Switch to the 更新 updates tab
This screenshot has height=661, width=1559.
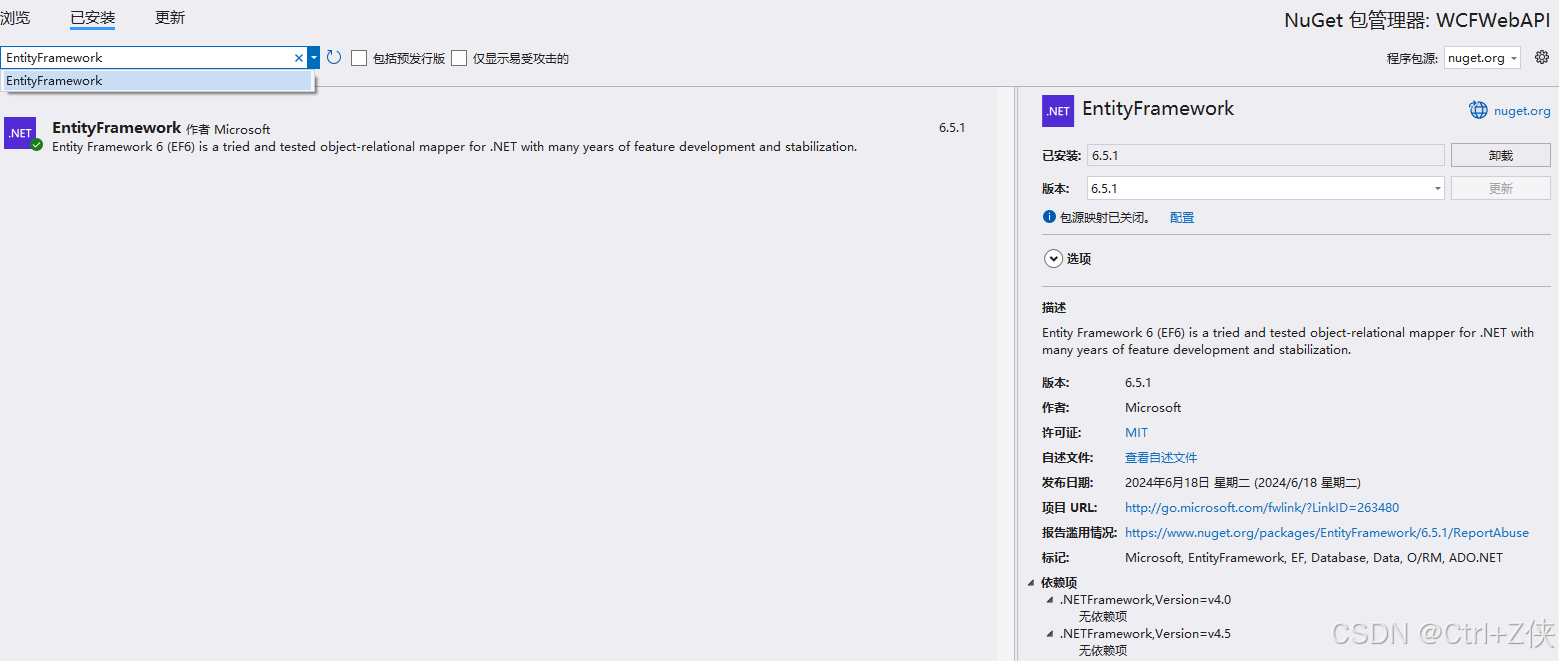(x=170, y=18)
